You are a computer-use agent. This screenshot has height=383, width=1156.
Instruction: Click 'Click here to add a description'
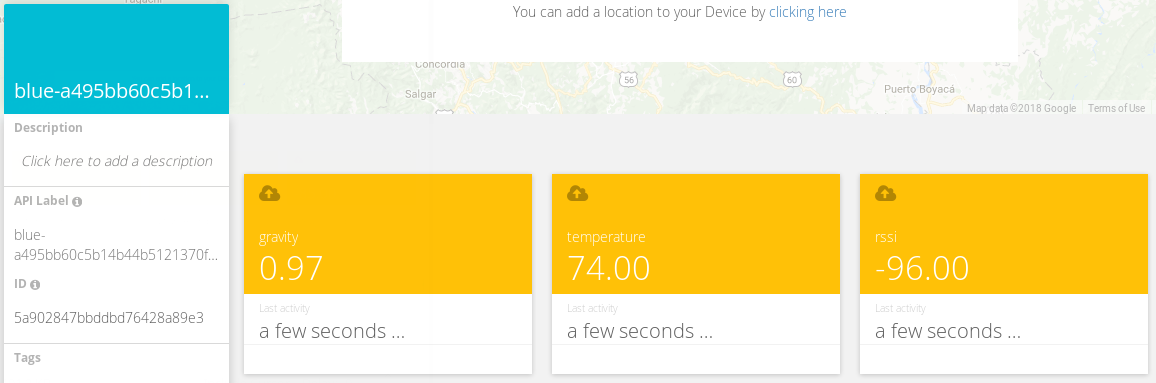[117, 161]
